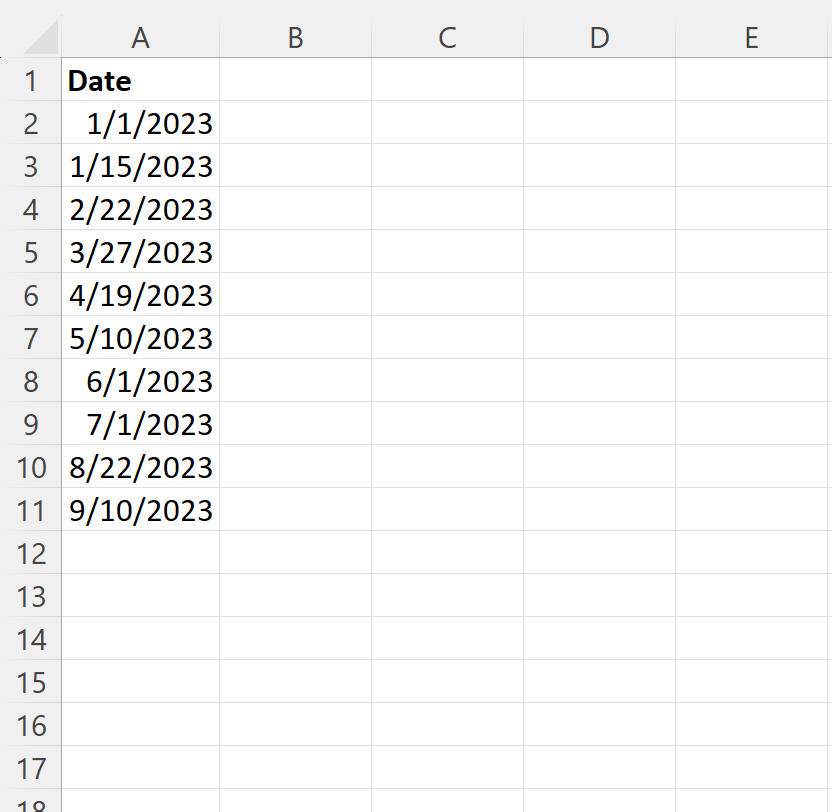Select the cell with 5/10/2023
Image resolution: width=832 pixels, height=812 pixels.
pyautogui.click(x=141, y=338)
